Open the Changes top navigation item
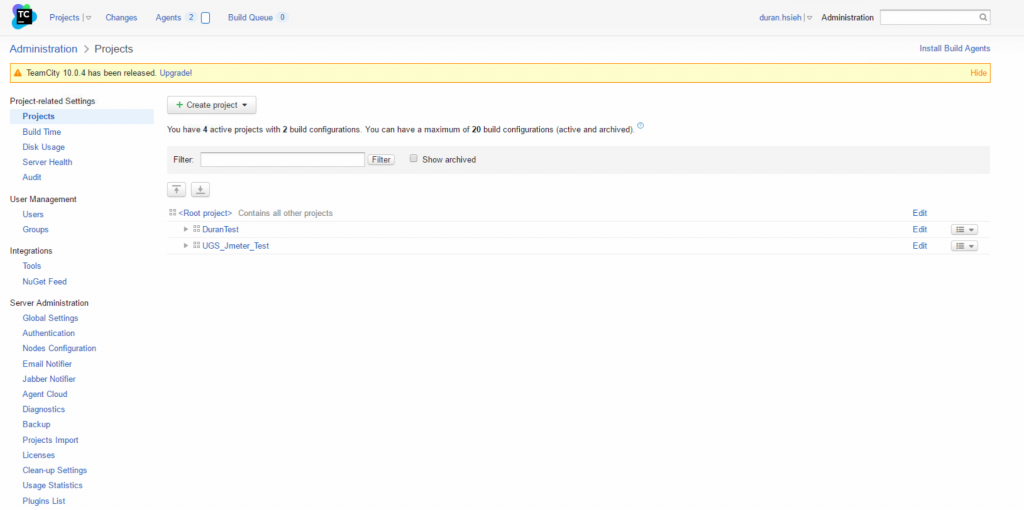This screenshot has height=510, width=1024. coord(121,18)
